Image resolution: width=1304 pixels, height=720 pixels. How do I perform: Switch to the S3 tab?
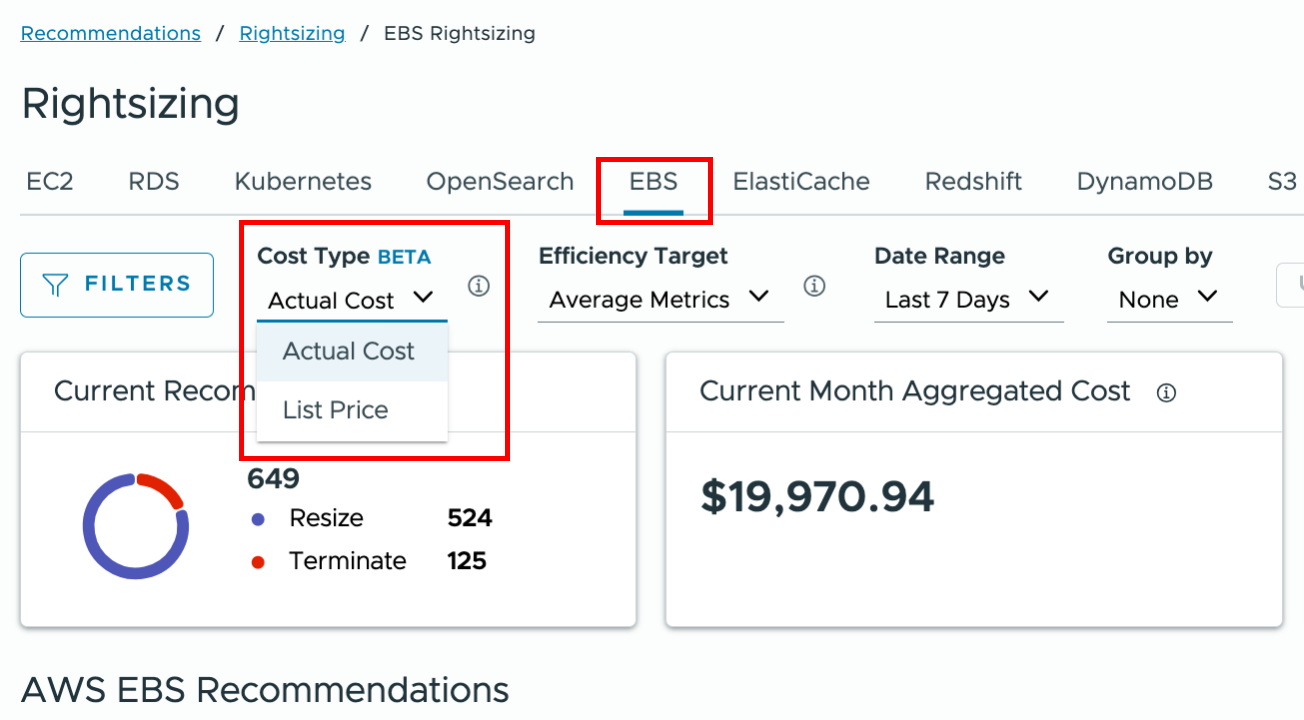pos(1281,181)
